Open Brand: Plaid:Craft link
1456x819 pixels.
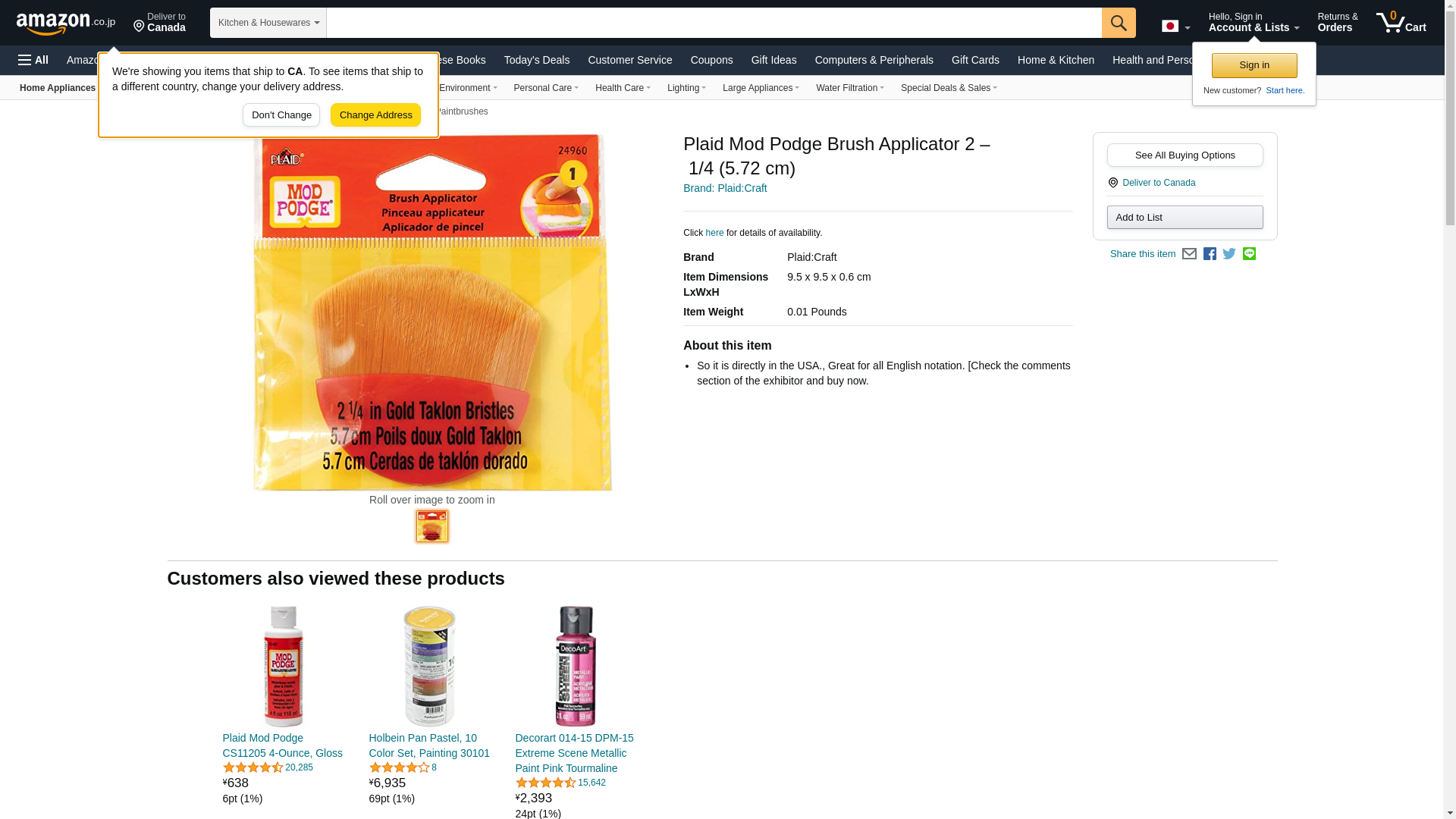click(725, 188)
